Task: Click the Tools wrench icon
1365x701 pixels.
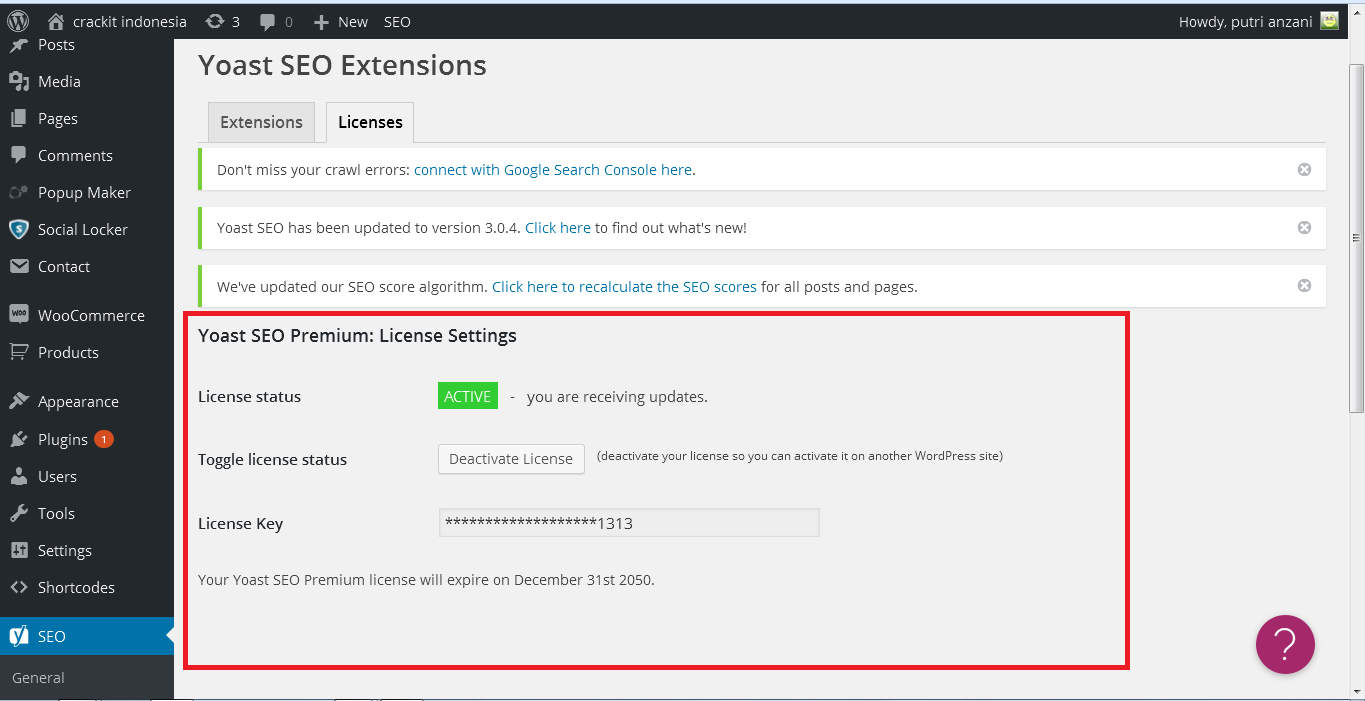Action: coord(18,514)
